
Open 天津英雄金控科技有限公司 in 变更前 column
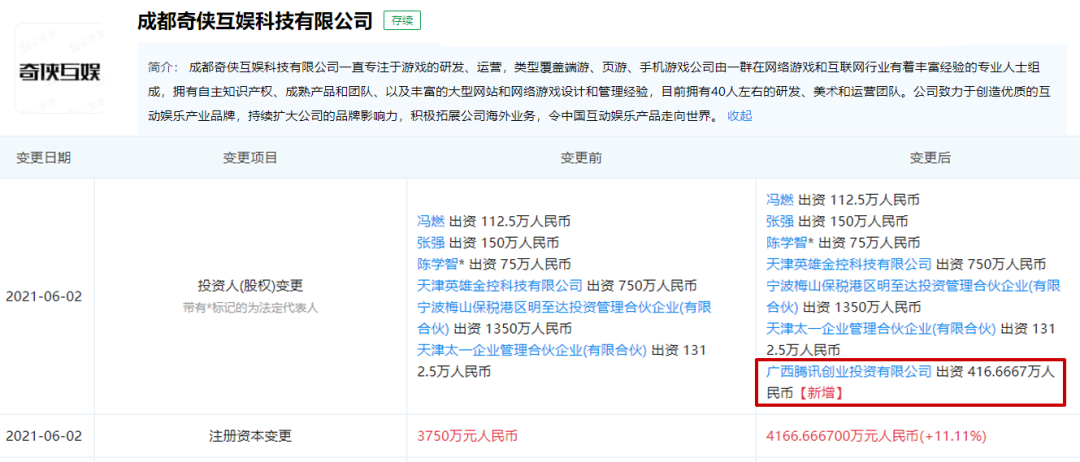coord(500,286)
